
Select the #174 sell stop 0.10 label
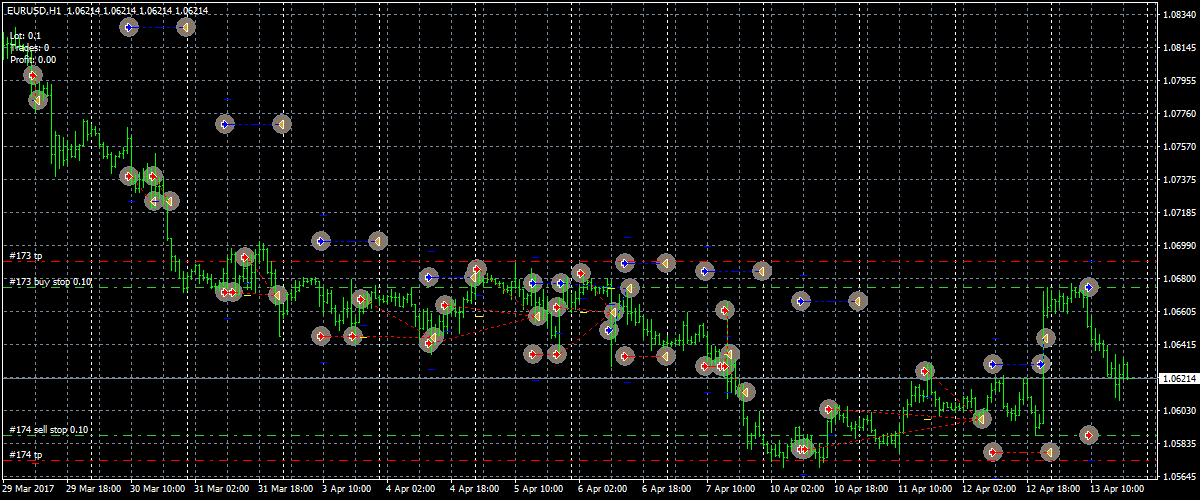coord(49,430)
